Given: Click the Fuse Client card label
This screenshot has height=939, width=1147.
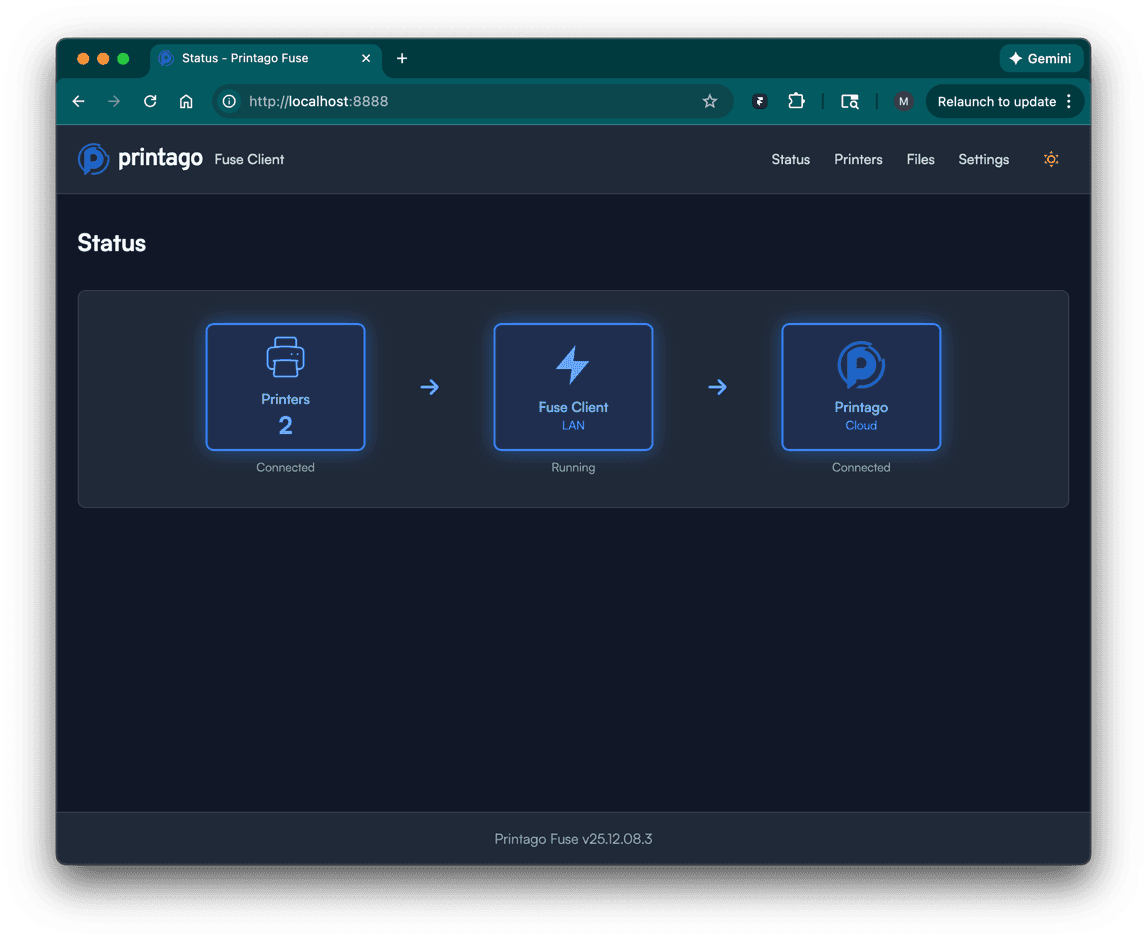Looking at the screenshot, I should pyautogui.click(x=573, y=407).
